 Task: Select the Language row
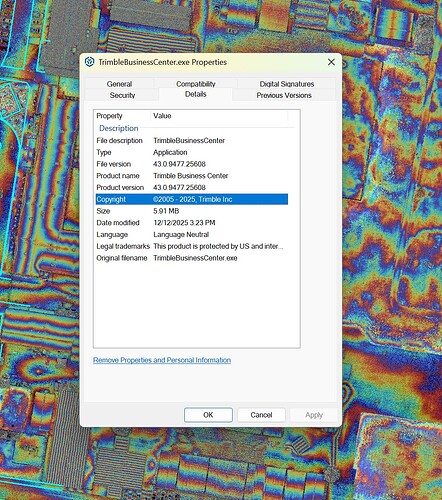click(x=192, y=235)
